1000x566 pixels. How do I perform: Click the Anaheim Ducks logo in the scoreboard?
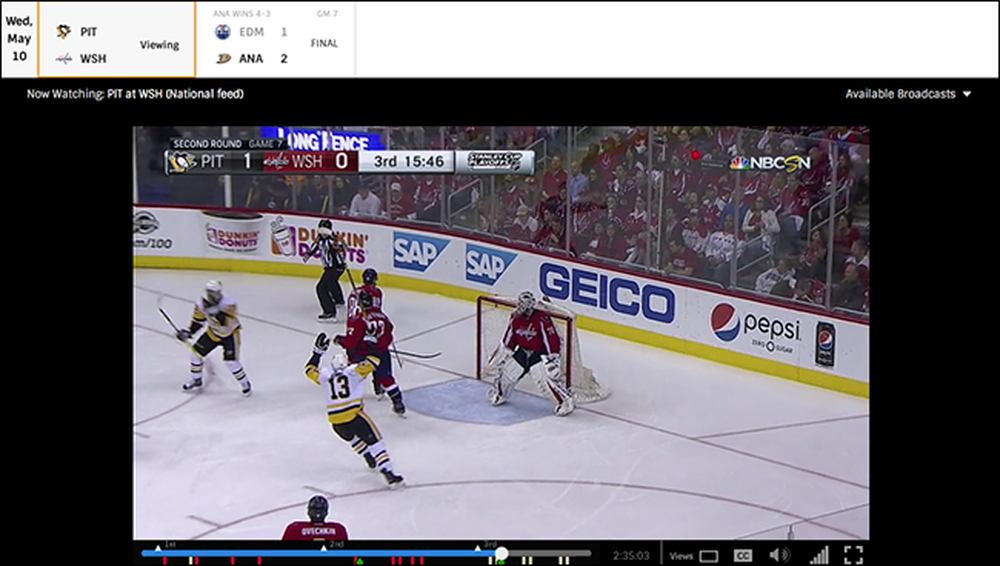[223, 59]
